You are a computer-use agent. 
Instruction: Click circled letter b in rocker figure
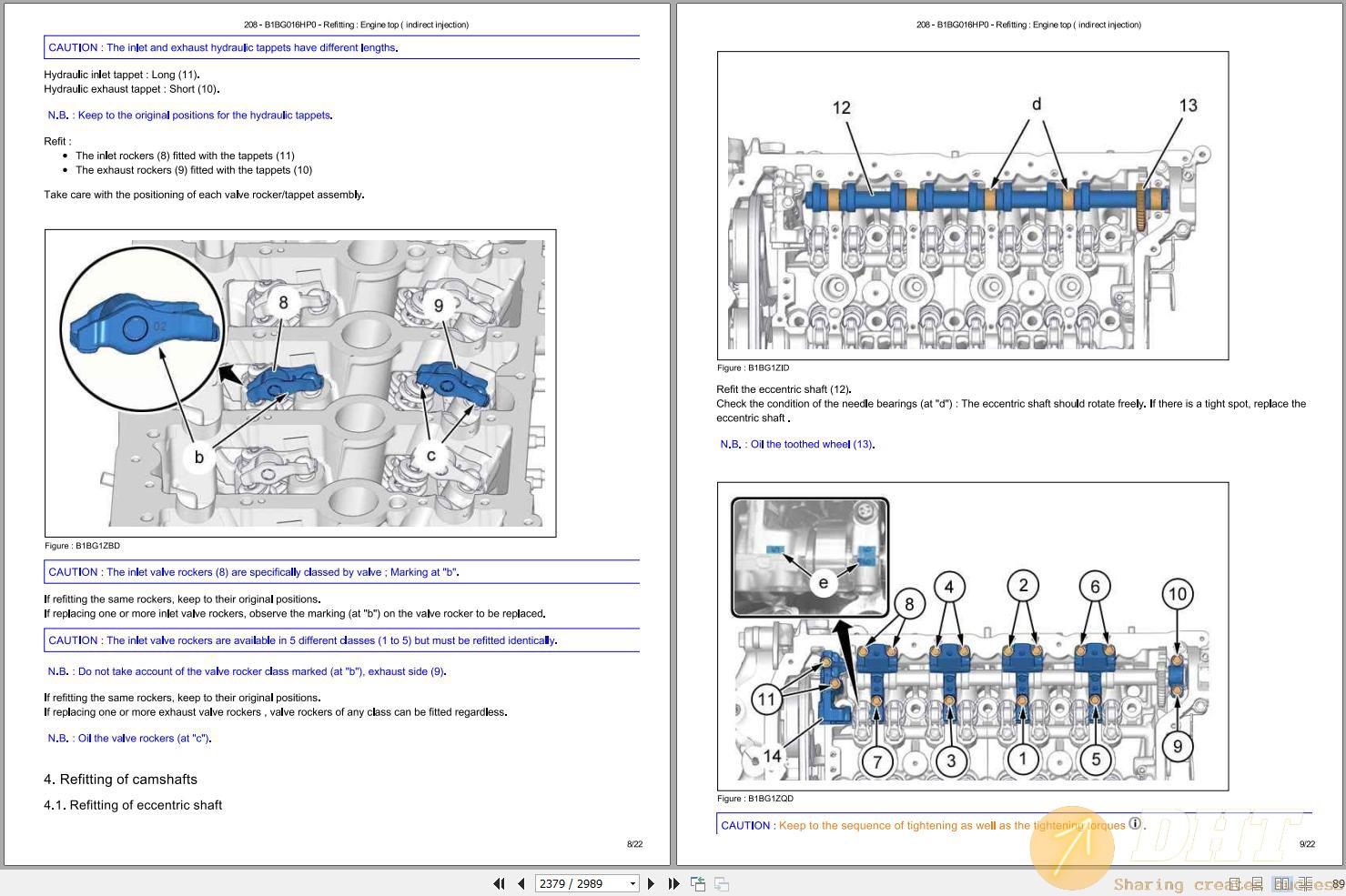(x=198, y=457)
